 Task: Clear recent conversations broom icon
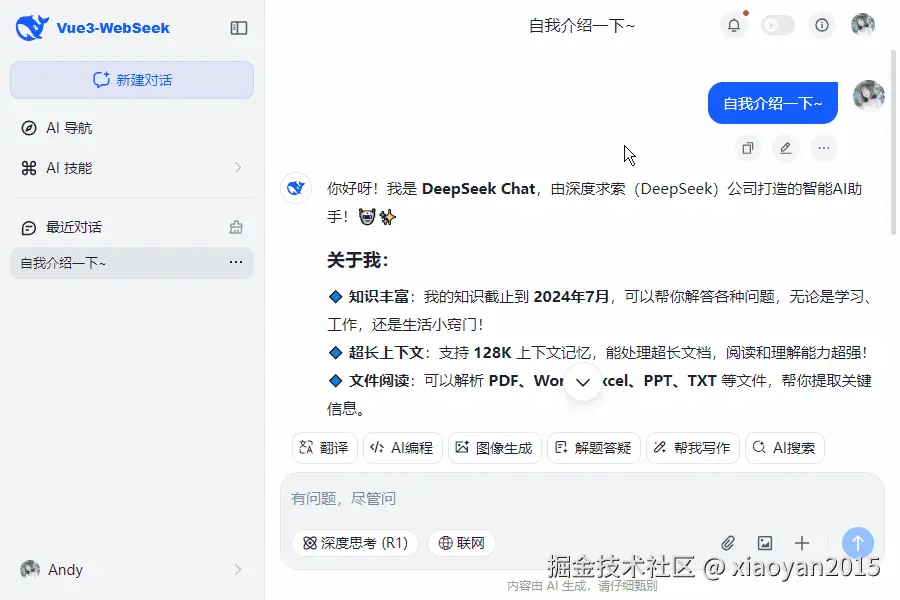[x=236, y=227]
